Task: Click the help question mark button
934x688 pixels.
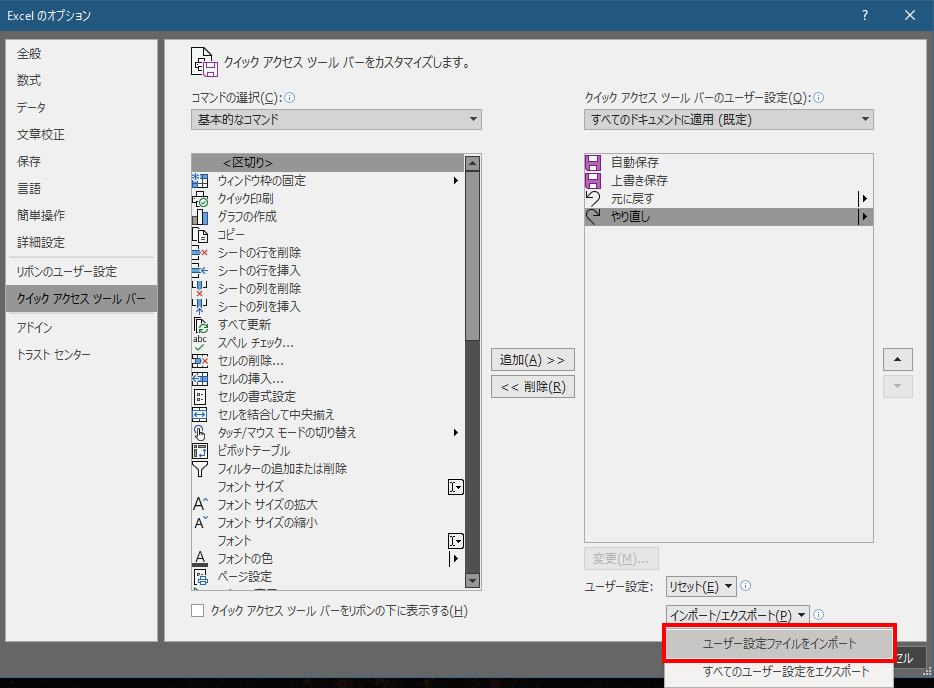Action: click(x=865, y=15)
